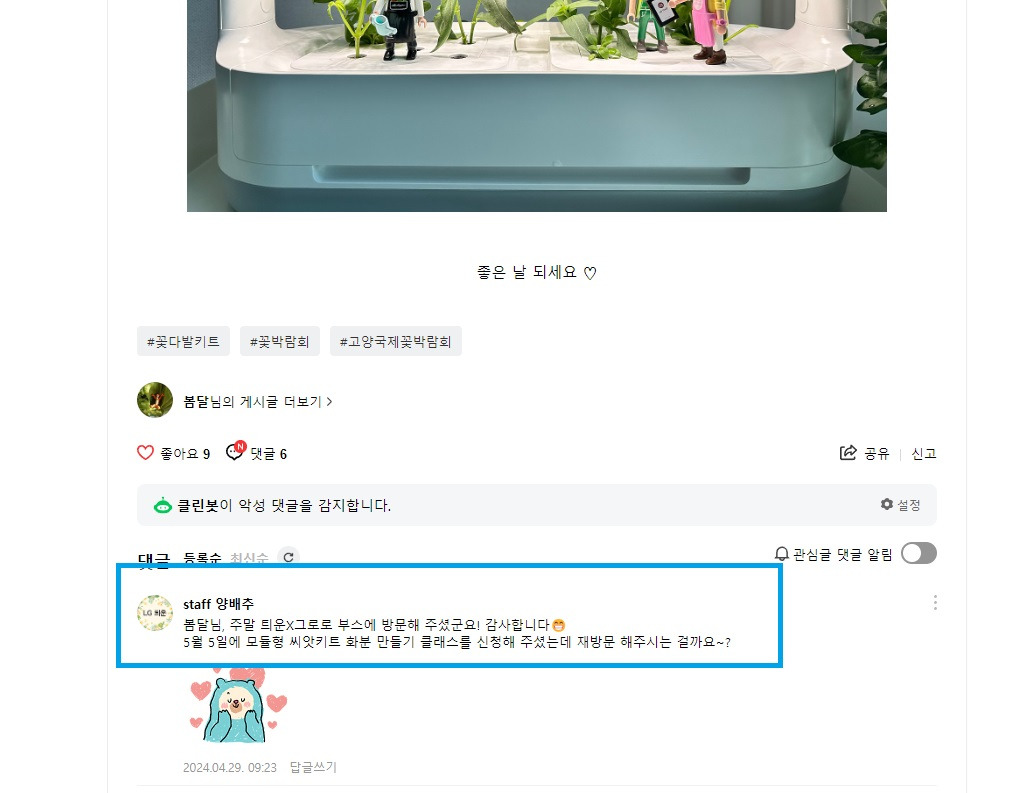This screenshot has width=1014, height=793.
Task: Click the blue bear heart sticker
Action: coord(237,708)
